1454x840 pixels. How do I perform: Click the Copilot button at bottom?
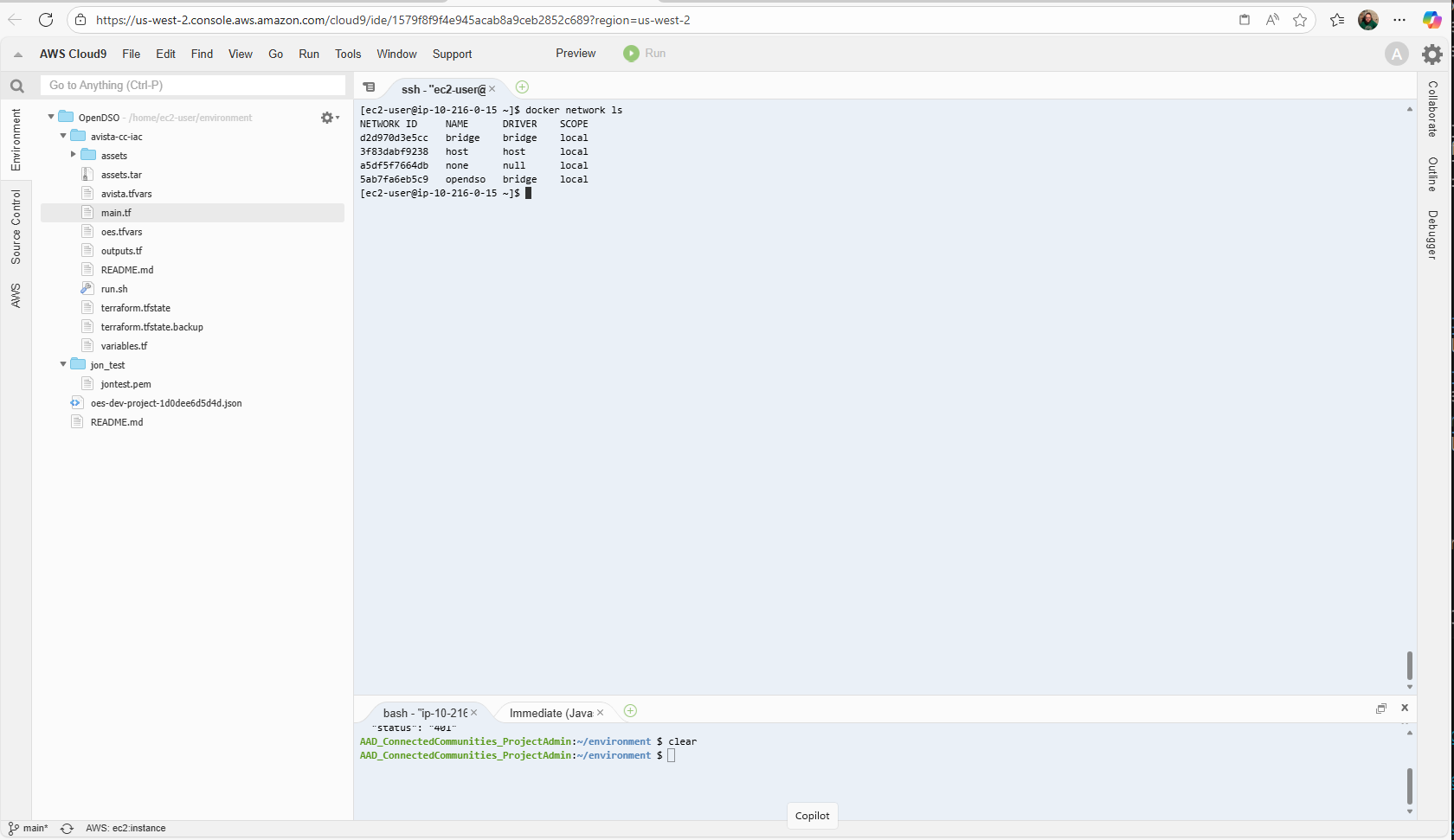(x=812, y=816)
